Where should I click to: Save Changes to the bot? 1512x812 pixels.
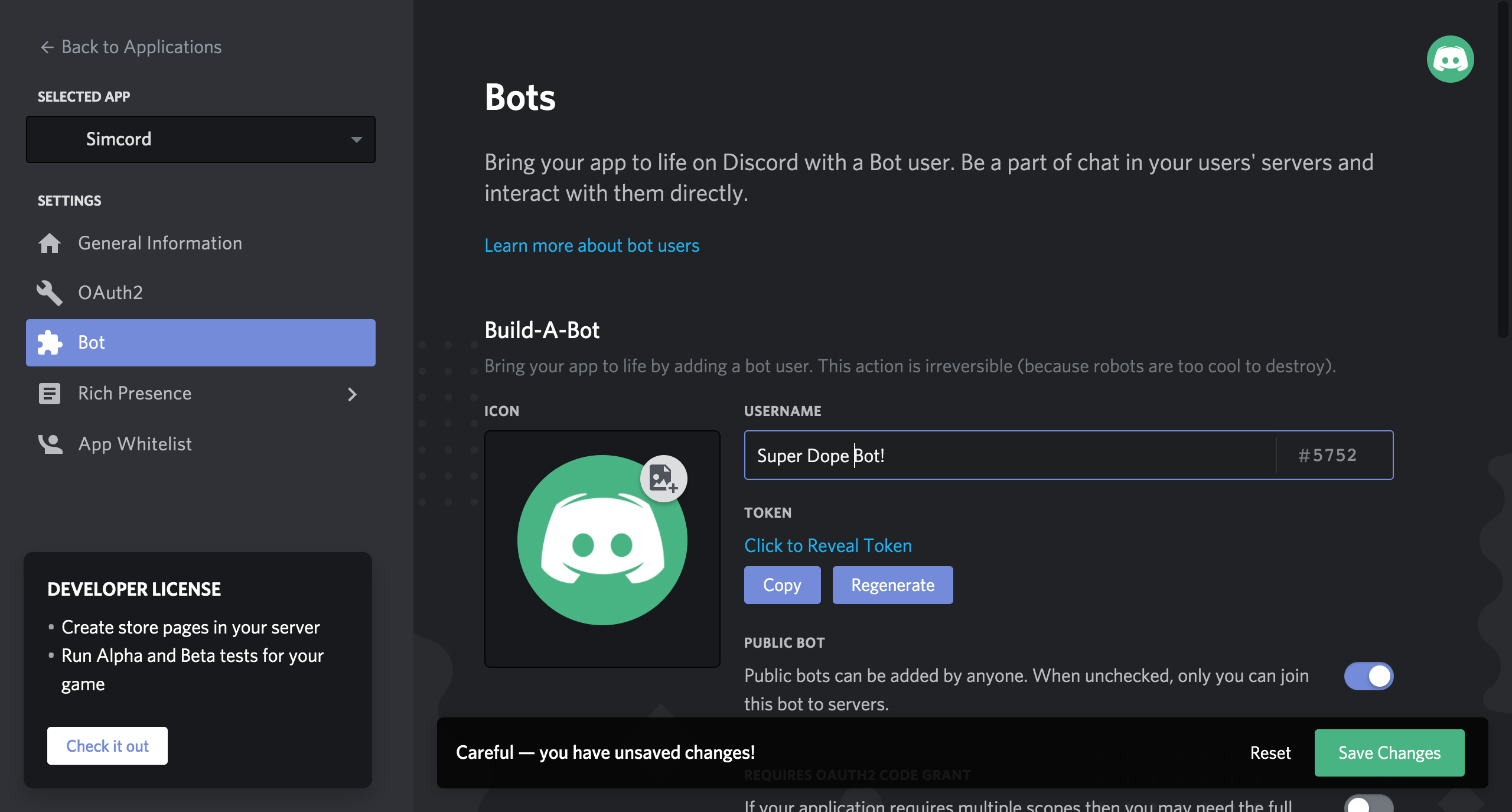1389,752
